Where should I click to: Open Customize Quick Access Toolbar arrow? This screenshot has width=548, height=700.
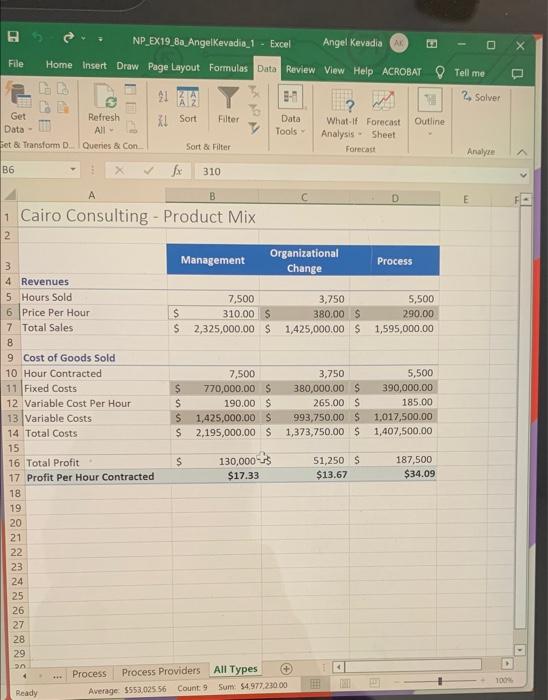click(100, 39)
